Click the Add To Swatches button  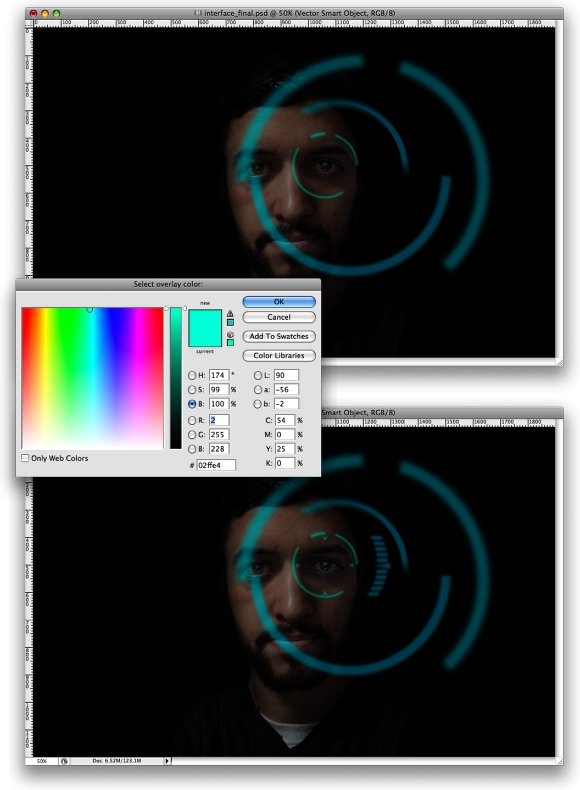279,336
